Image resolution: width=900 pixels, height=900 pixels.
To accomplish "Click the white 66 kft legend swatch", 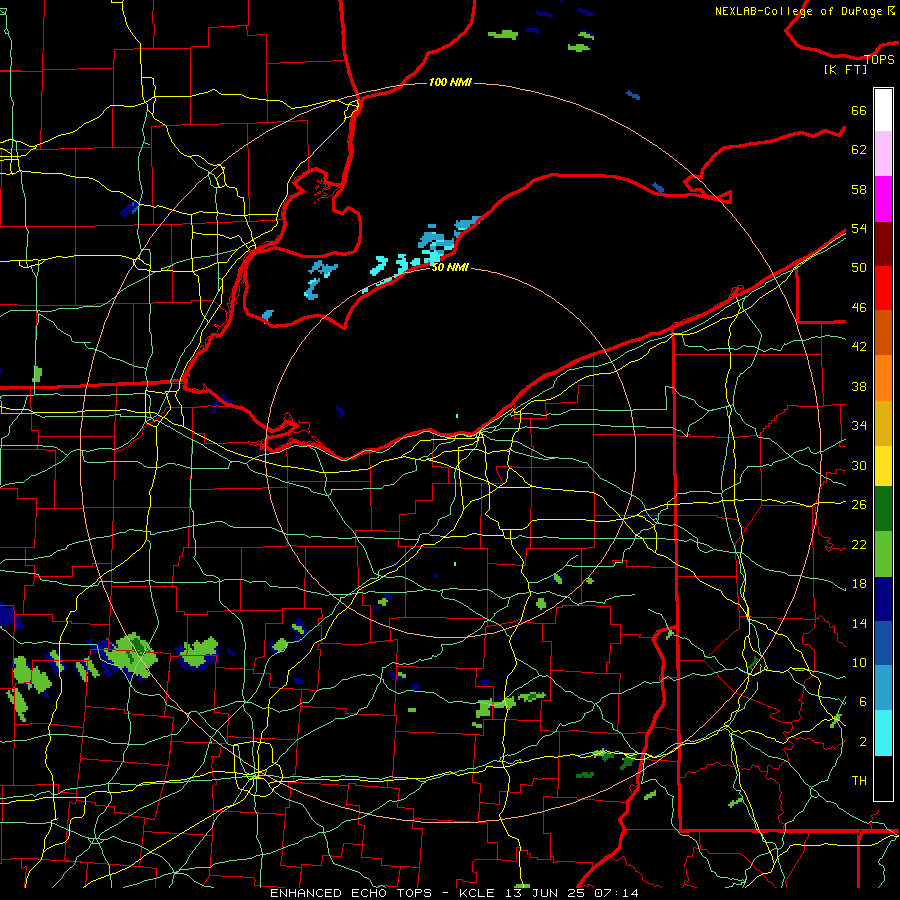I will 883,110.
